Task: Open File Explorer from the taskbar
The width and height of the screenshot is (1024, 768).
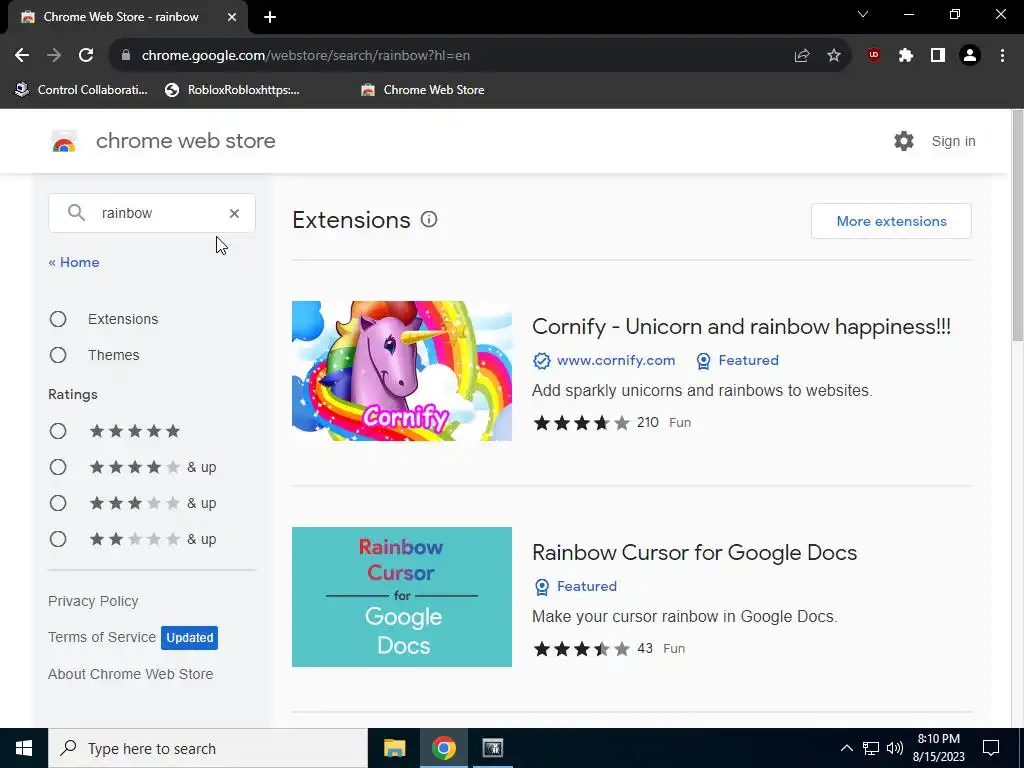Action: click(x=394, y=748)
